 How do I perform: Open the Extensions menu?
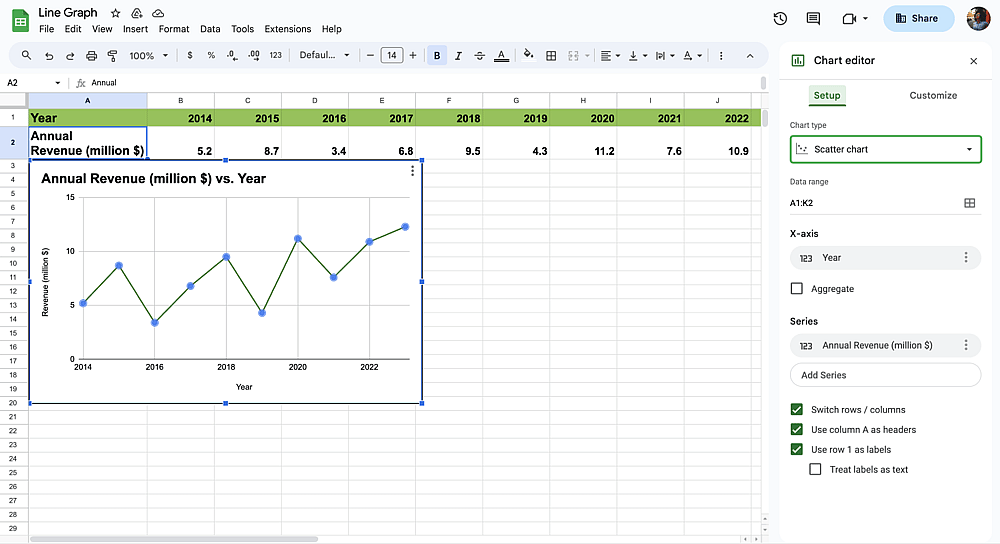coord(288,29)
